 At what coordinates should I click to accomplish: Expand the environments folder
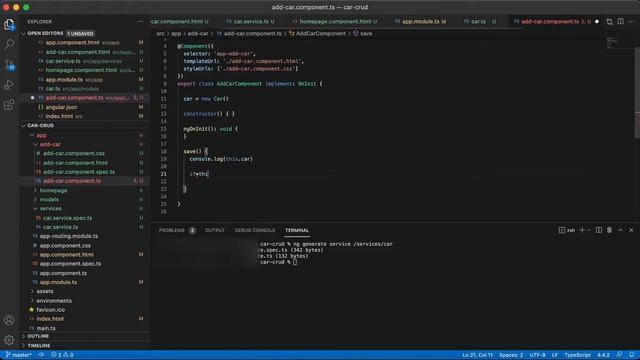tap(53, 301)
